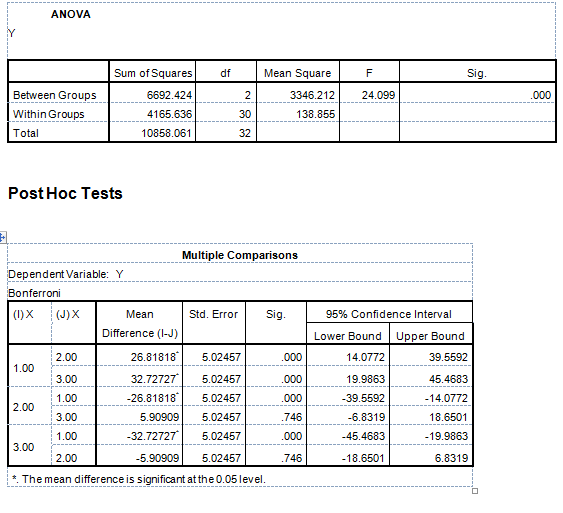Click the Total row label
Viewport: 563px width, 513px height.
click(26, 133)
